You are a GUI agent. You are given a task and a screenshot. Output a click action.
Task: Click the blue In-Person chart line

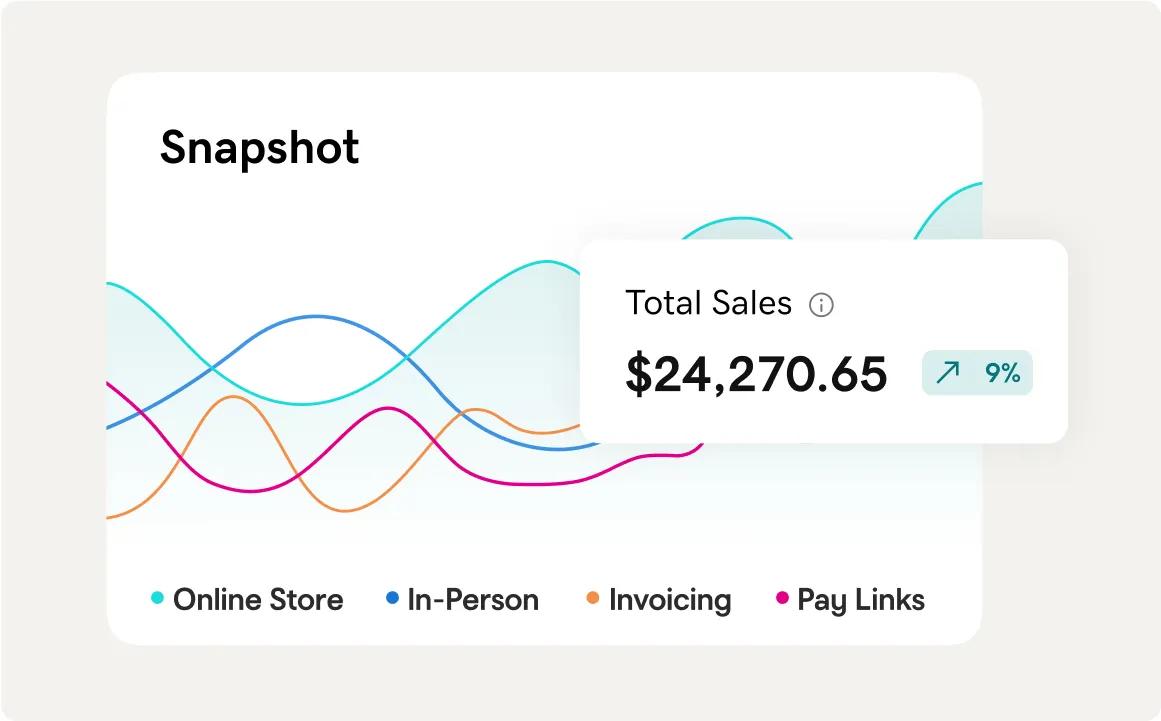316,317
